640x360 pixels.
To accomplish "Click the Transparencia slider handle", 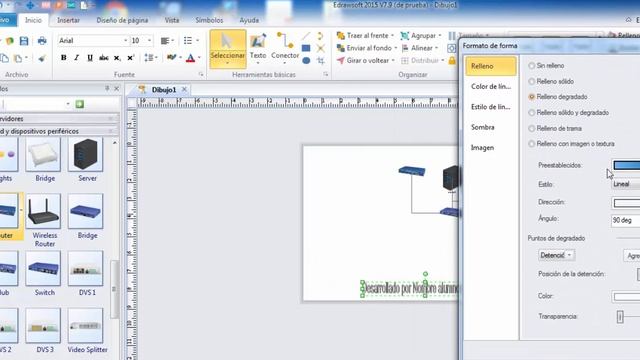I will coord(620,317).
